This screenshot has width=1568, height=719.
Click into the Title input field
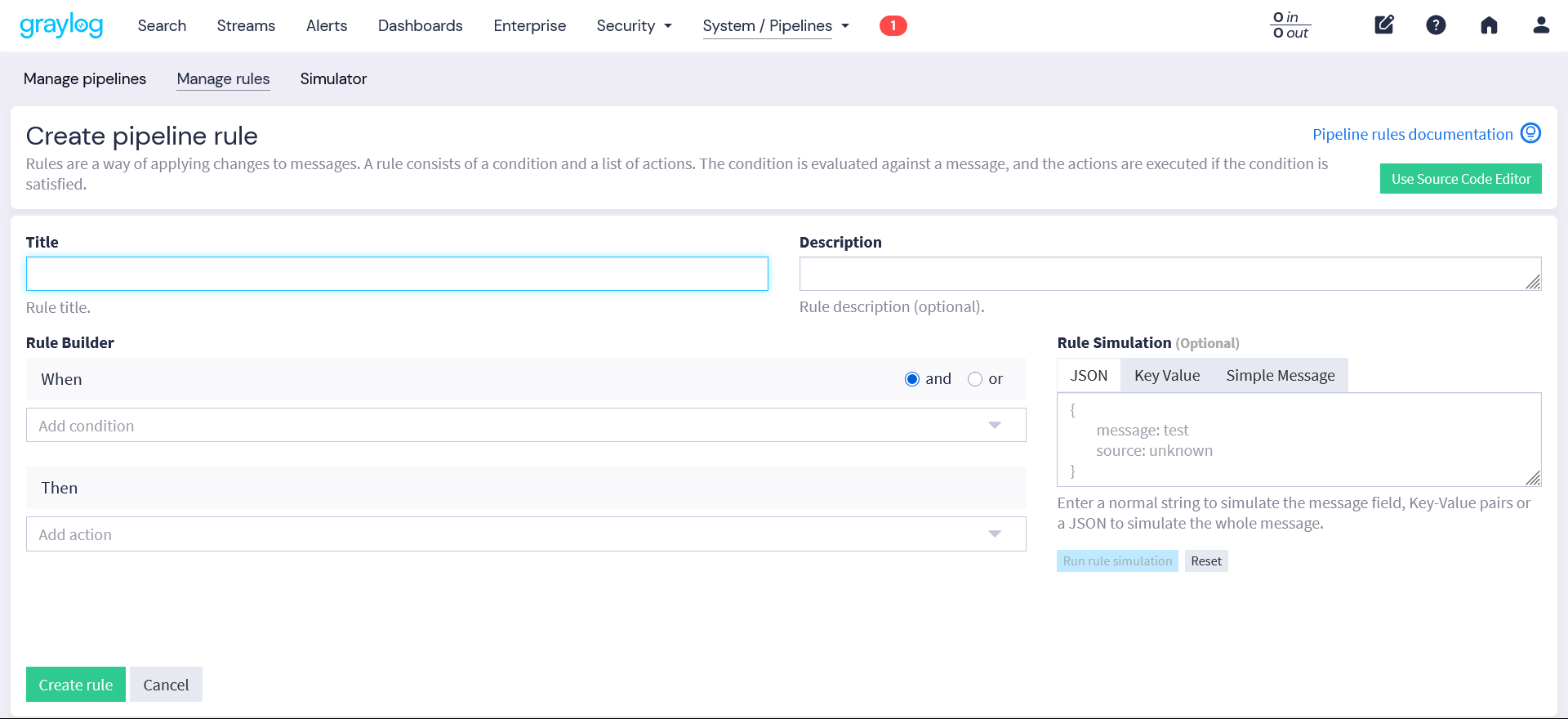coord(397,274)
